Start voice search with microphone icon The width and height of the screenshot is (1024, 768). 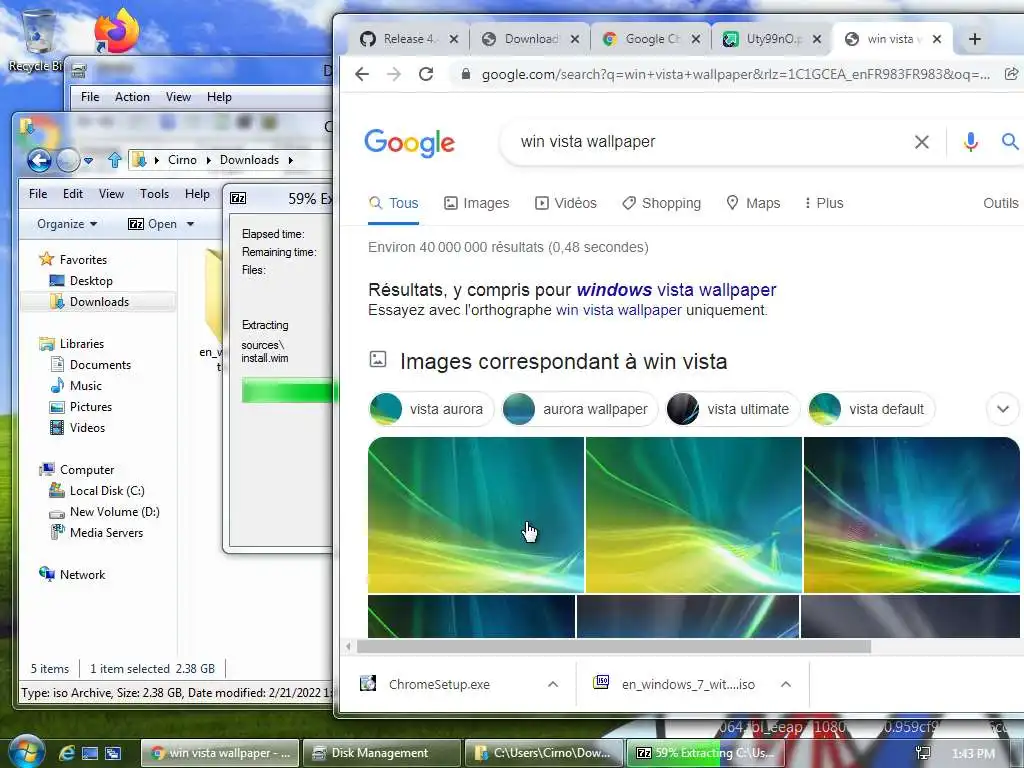970,142
